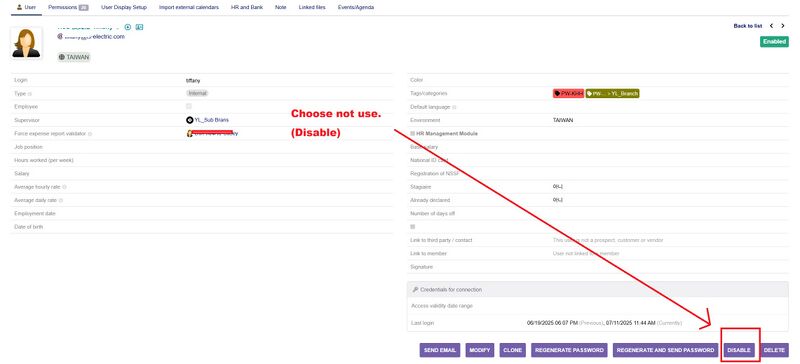Open the Linked files tab
800x364 pixels.
(312, 8)
